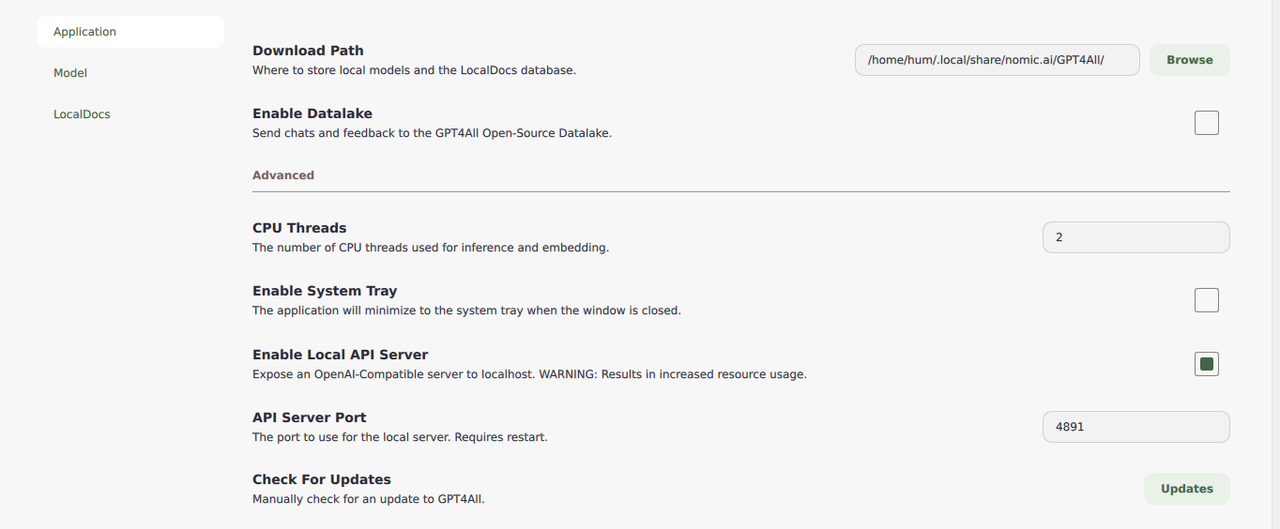Open the LocalDocs settings tab

pyautogui.click(x=130, y=114)
